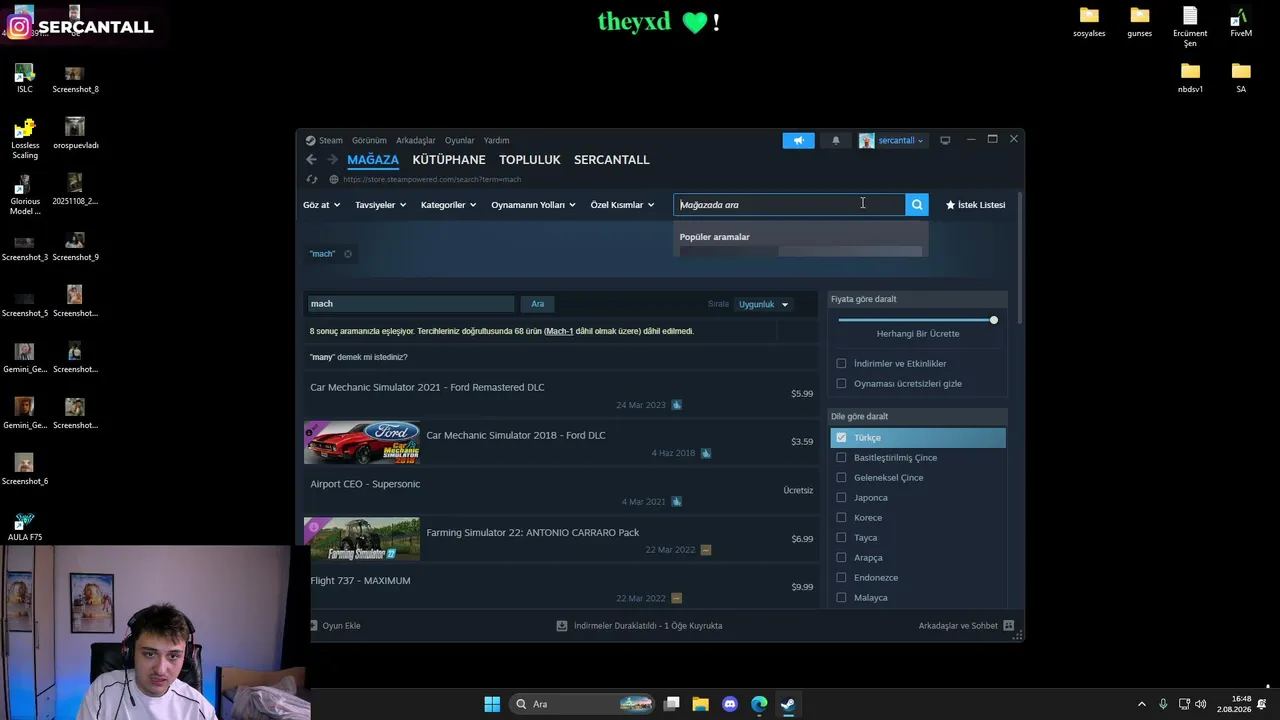Switch to the TOPLULUK tab
The width and height of the screenshot is (1280, 720).
(x=530, y=160)
